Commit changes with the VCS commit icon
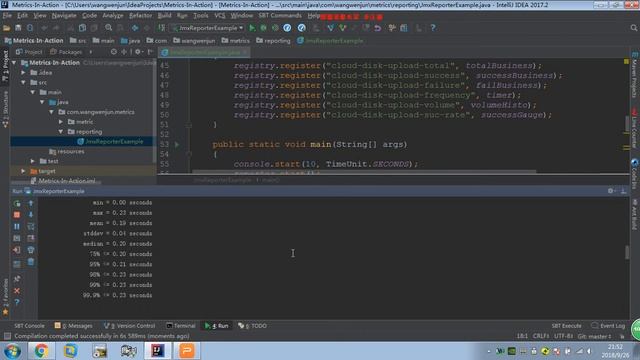The image size is (640, 360). 342,28
